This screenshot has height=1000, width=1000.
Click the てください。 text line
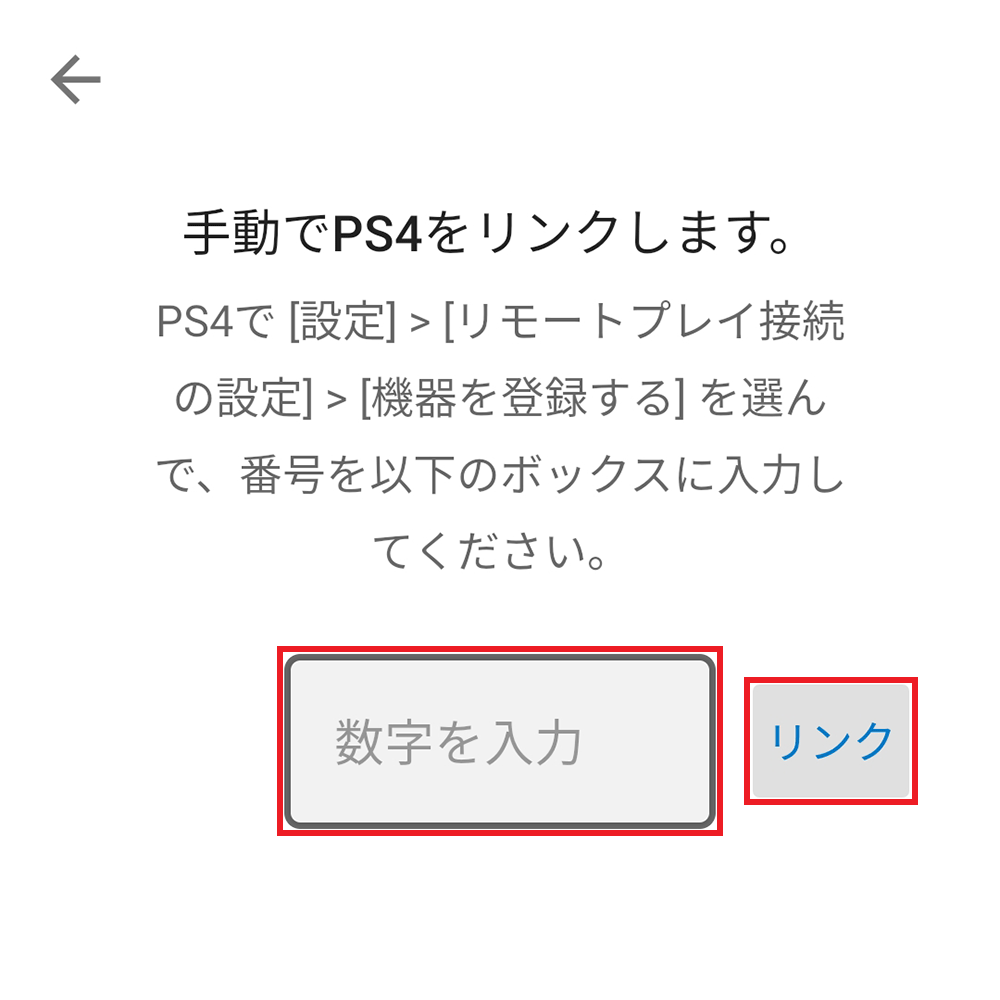pos(490,552)
